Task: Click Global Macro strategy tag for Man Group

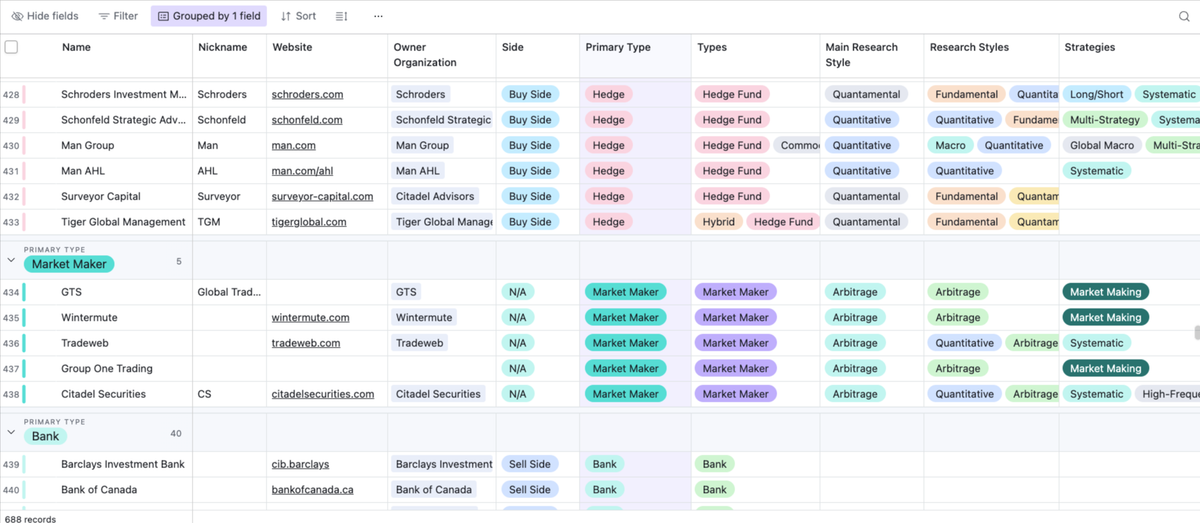Action: (1102, 145)
